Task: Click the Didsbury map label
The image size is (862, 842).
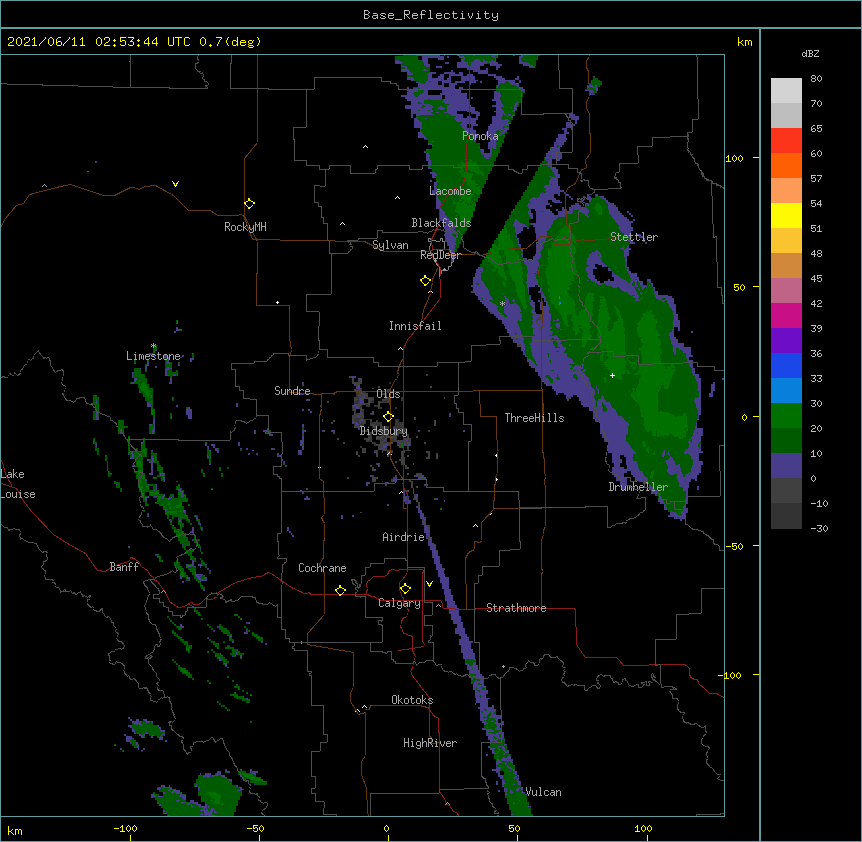Action: pyautogui.click(x=383, y=431)
